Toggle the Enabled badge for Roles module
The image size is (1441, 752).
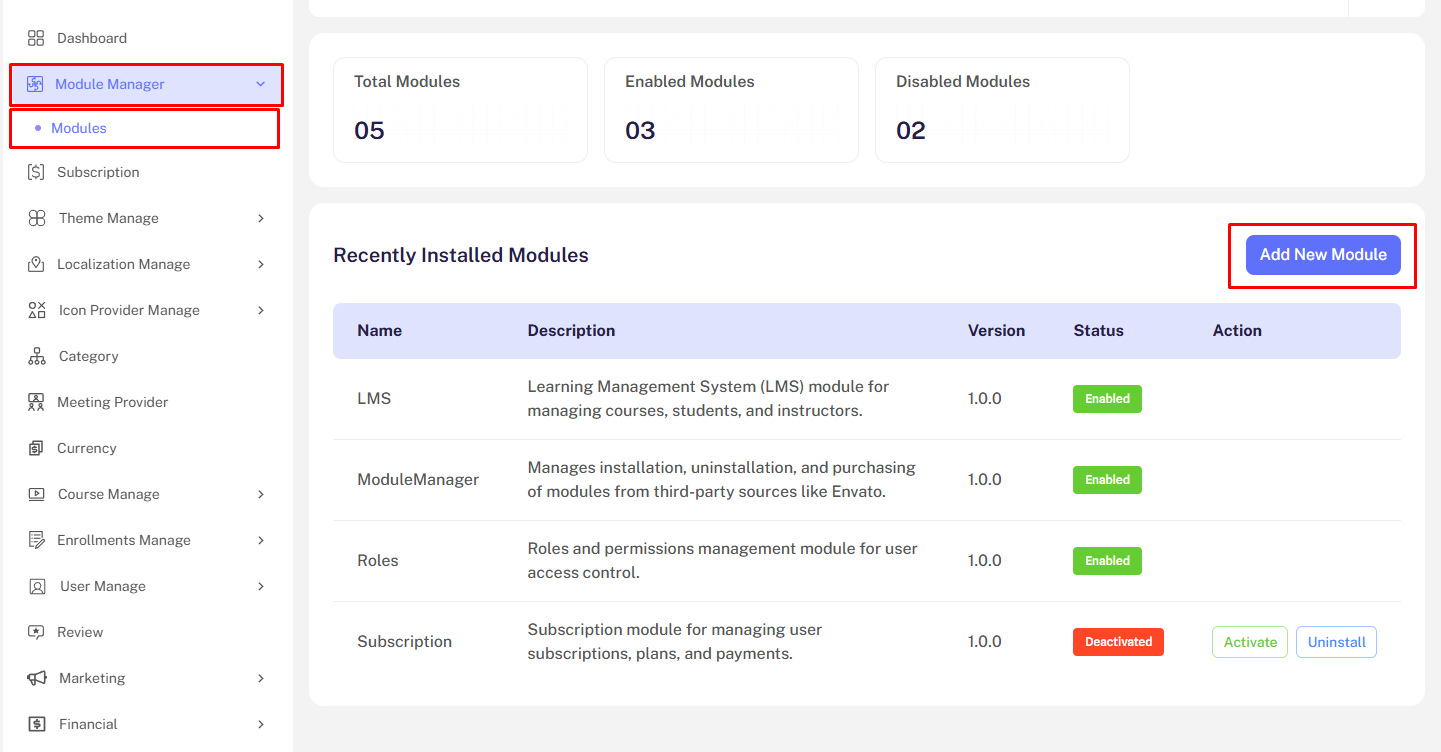click(x=1107, y=560)
